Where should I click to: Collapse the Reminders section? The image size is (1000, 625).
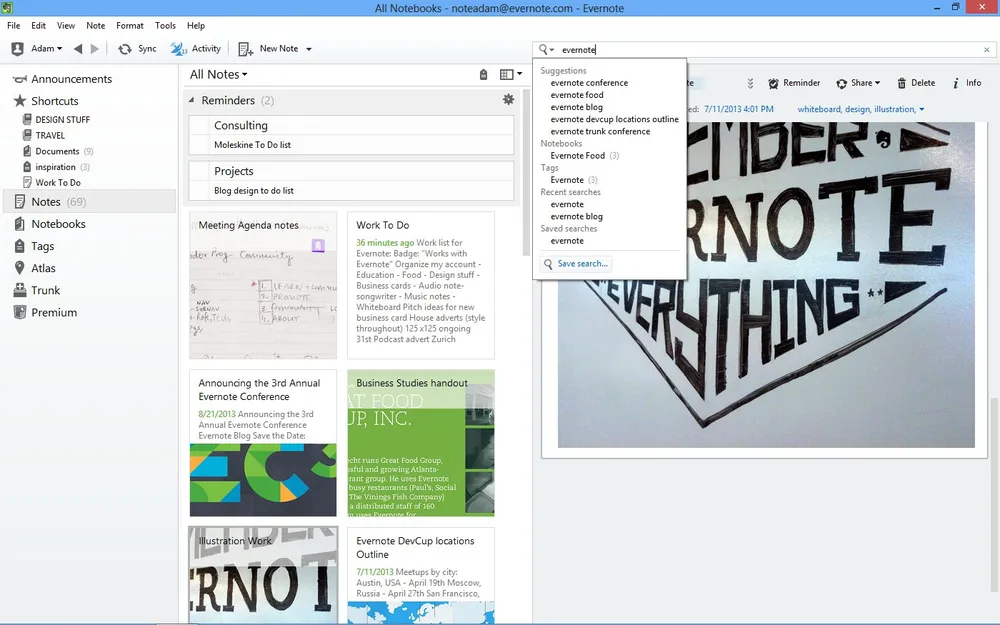190,99
